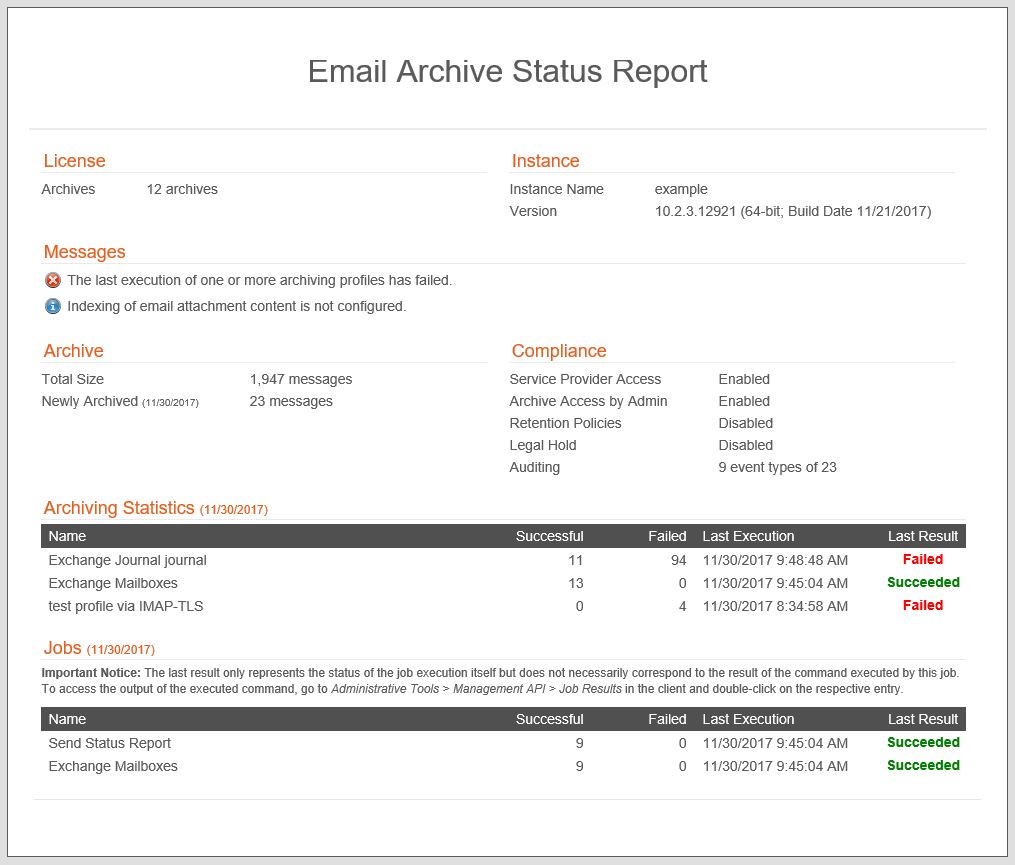The height and width of the screenshot is (865, 1015).
Task: Click Succeeded result of Send Status Report job
Action: point(922,743)
